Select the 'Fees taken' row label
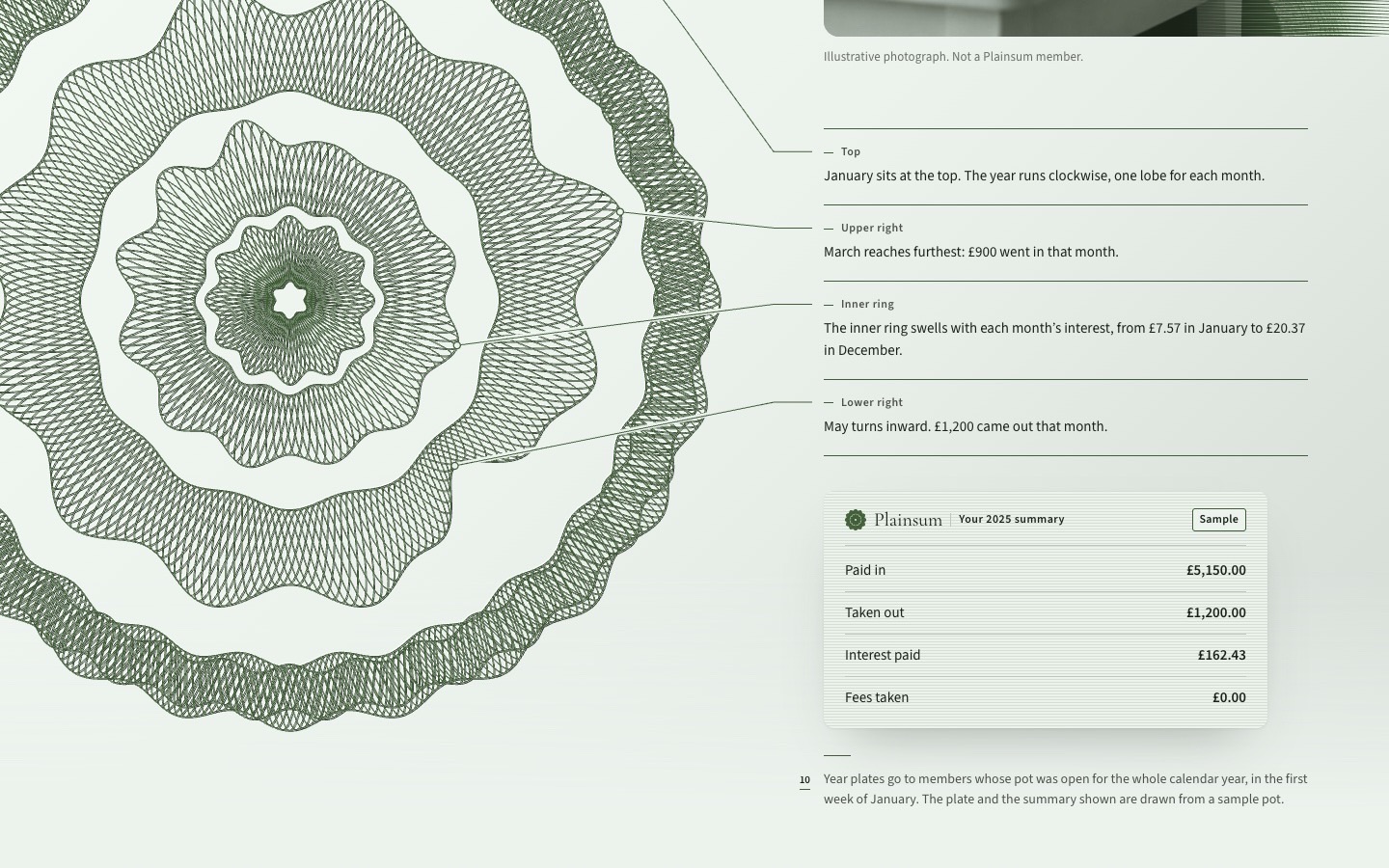Viewport: 1389px width, 868px height. click(877, 697)
